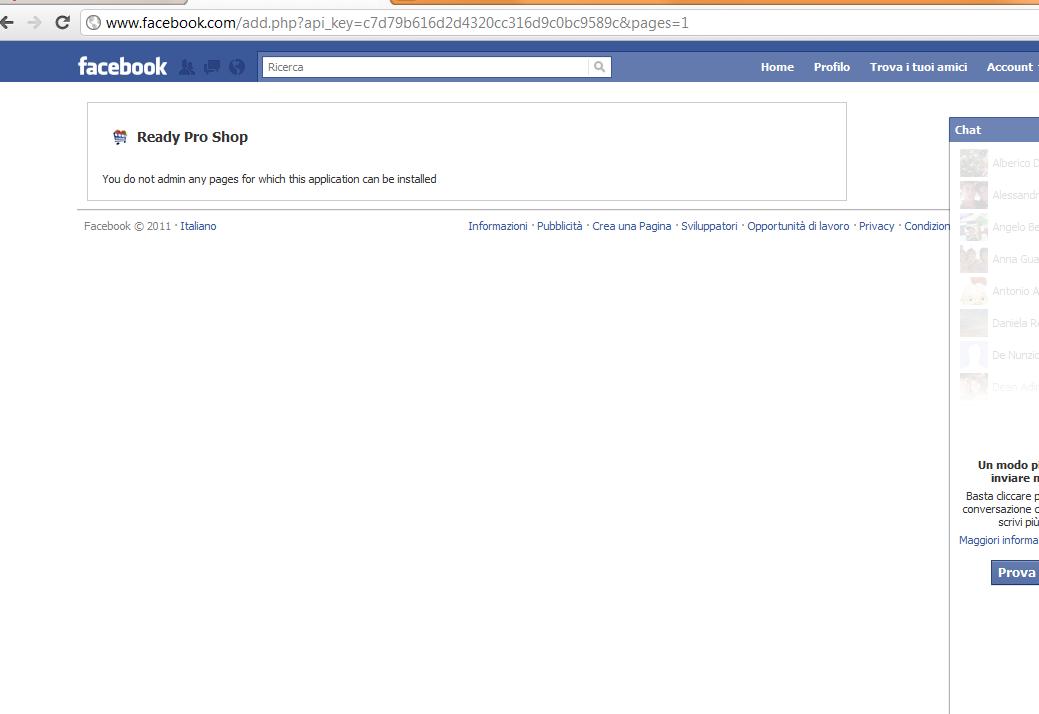Click the Italiano language link
1039x714 pixels.
(198, 226)
